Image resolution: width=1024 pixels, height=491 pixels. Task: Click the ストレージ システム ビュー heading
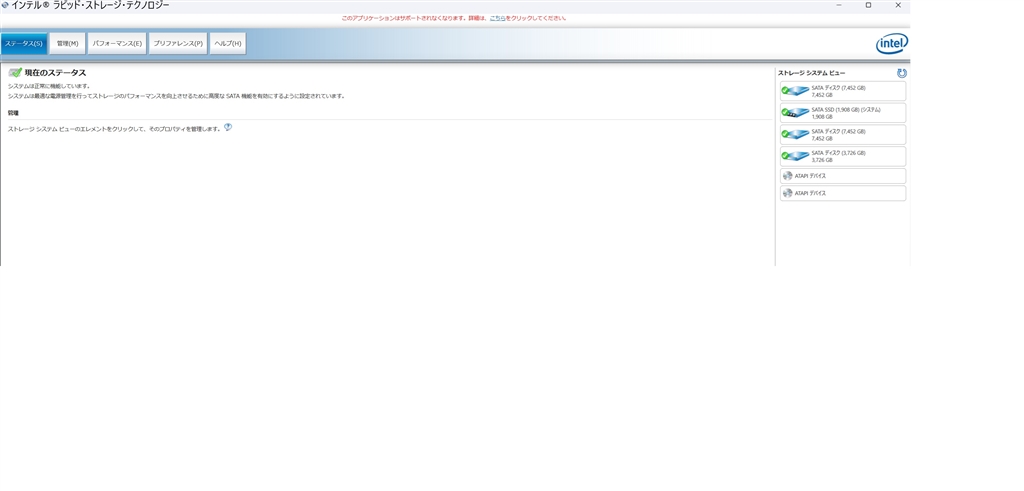811,73
